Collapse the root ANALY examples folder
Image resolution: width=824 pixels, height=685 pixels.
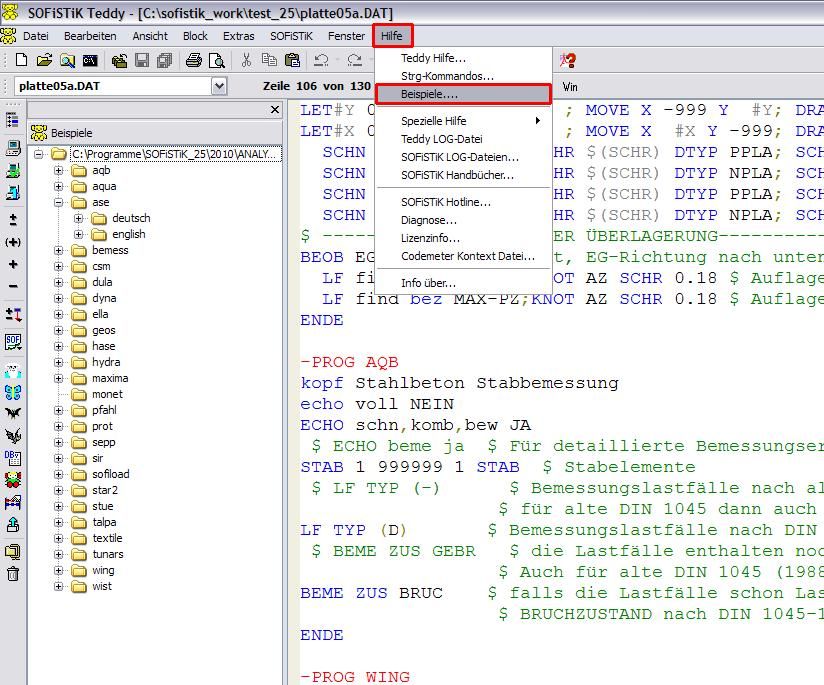[38, 154]
